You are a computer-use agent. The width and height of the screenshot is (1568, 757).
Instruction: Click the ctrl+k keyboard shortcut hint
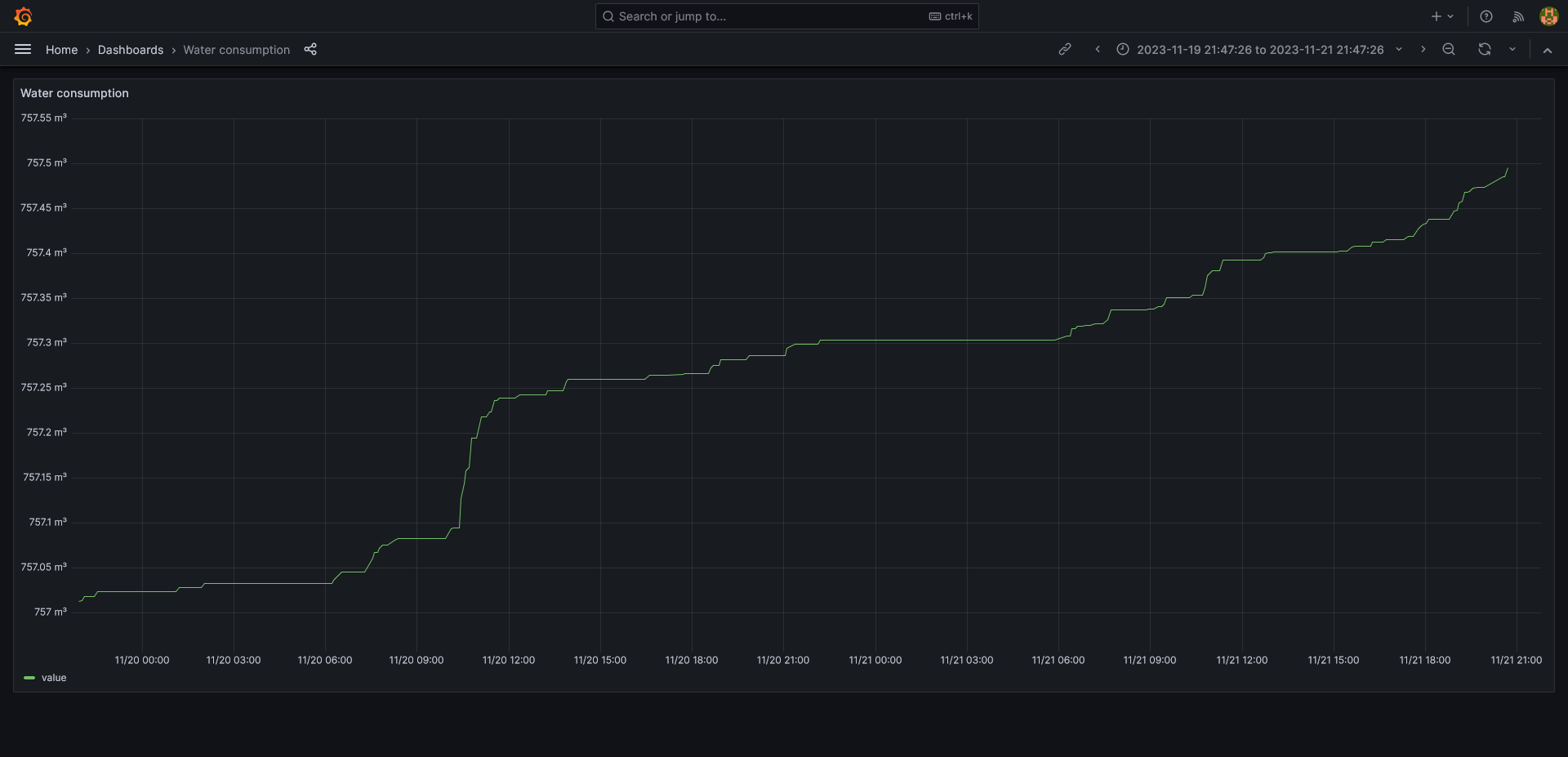pyautogui.click(x=951, y=16)
